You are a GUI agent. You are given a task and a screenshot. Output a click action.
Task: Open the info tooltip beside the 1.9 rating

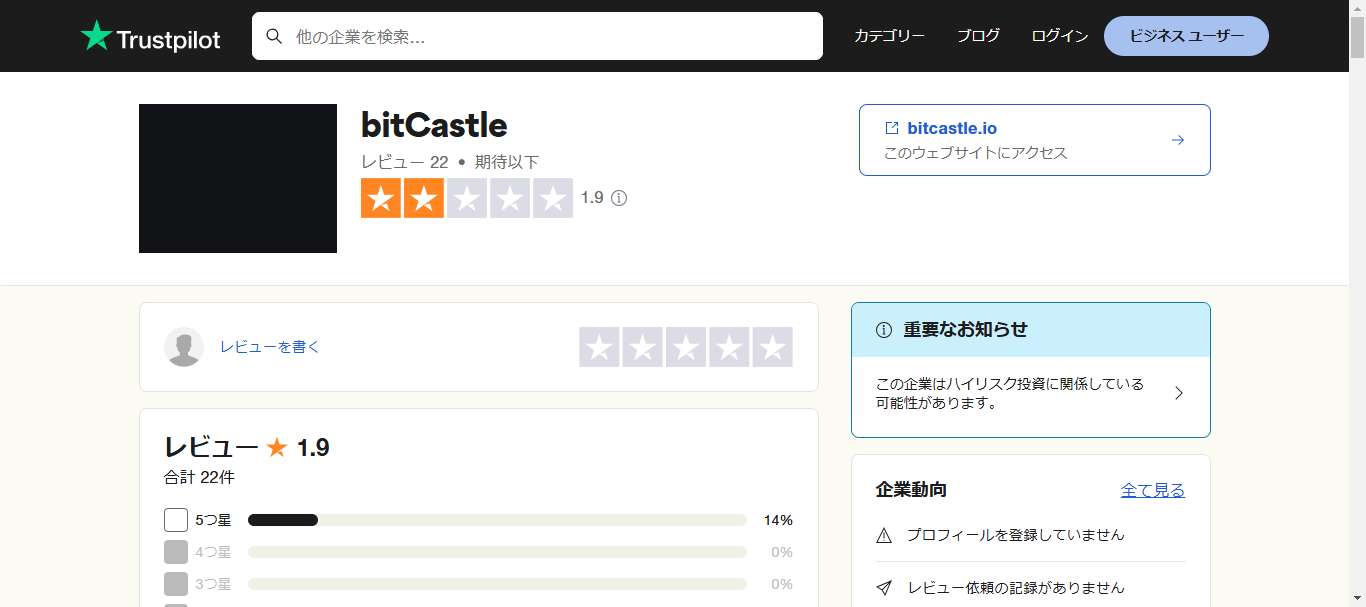point(619,198)
